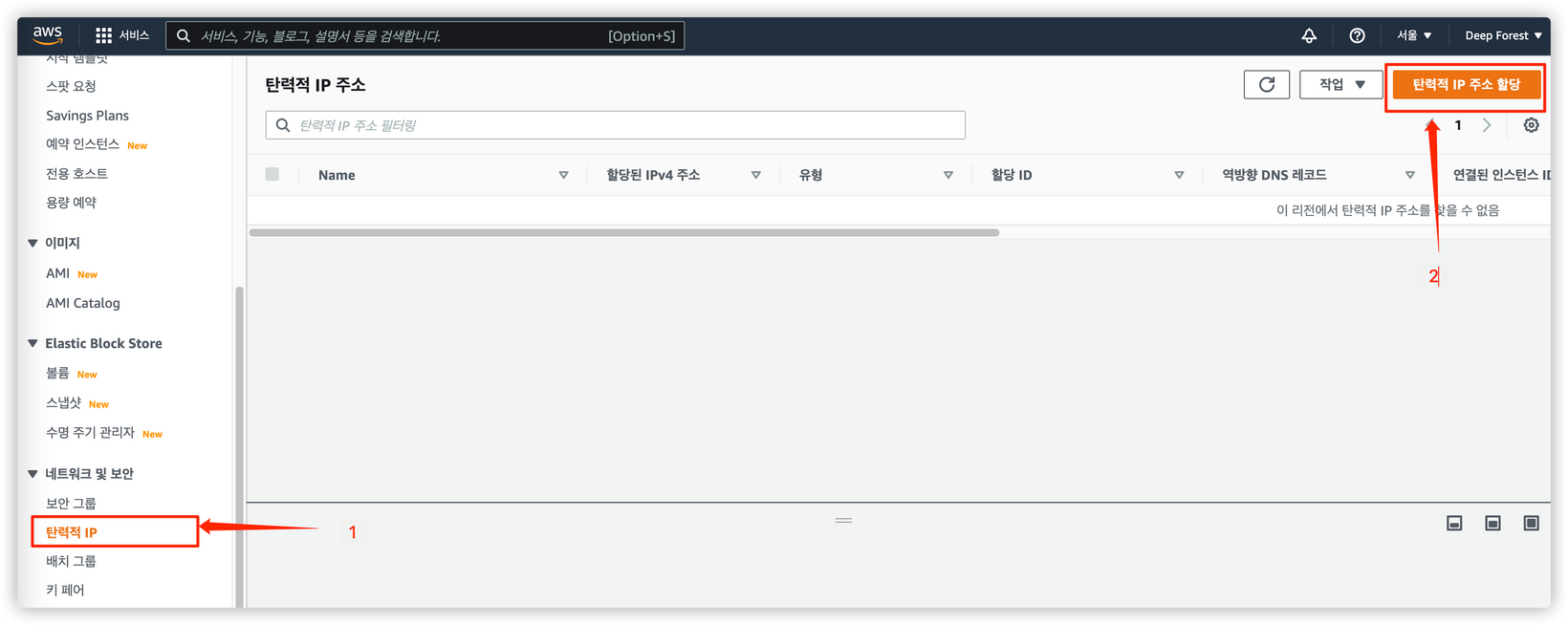The image size is (1568, 625).
Task: Open 키 페어 in sidebar
Action: 65,590
